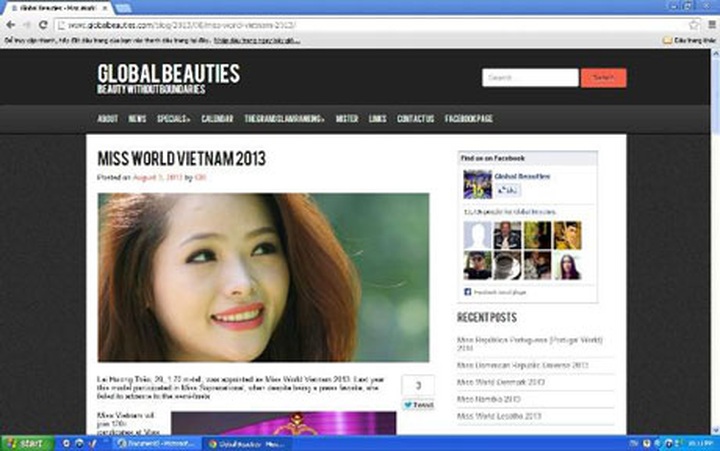Click the tweet count box

418,385
